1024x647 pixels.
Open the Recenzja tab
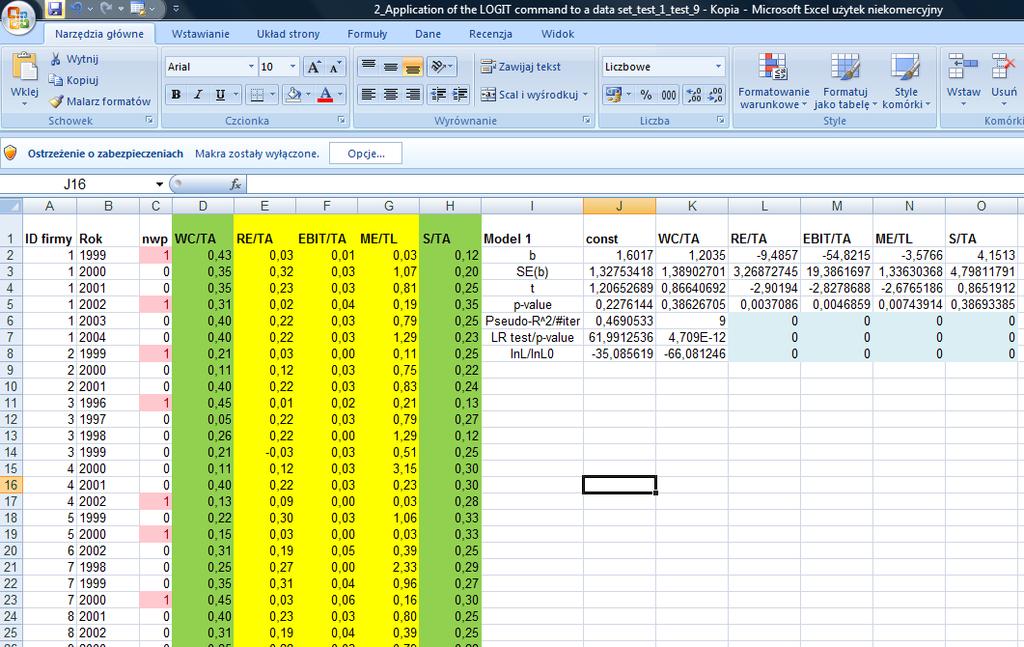(x=490, y=34)
